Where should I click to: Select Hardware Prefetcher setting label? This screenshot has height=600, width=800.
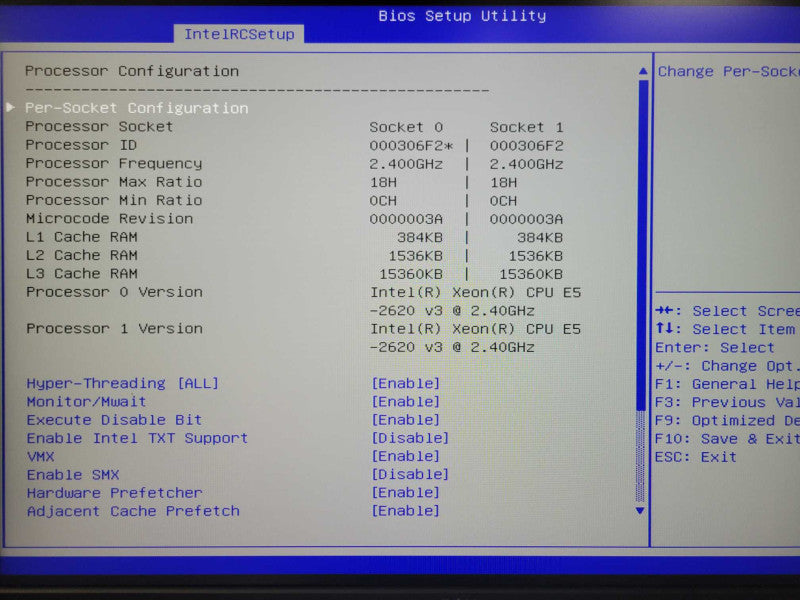pyautogui.click(x=114, y=493)
